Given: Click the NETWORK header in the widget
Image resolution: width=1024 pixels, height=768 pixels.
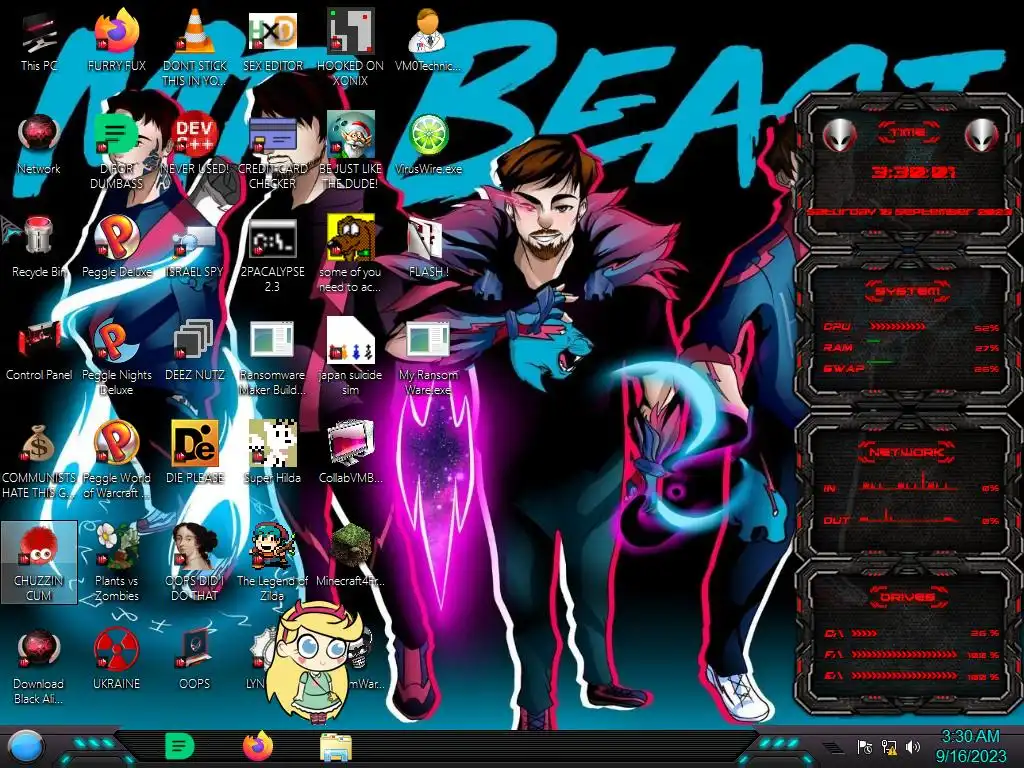Looking at the screenshot, I should pos(908,451).
